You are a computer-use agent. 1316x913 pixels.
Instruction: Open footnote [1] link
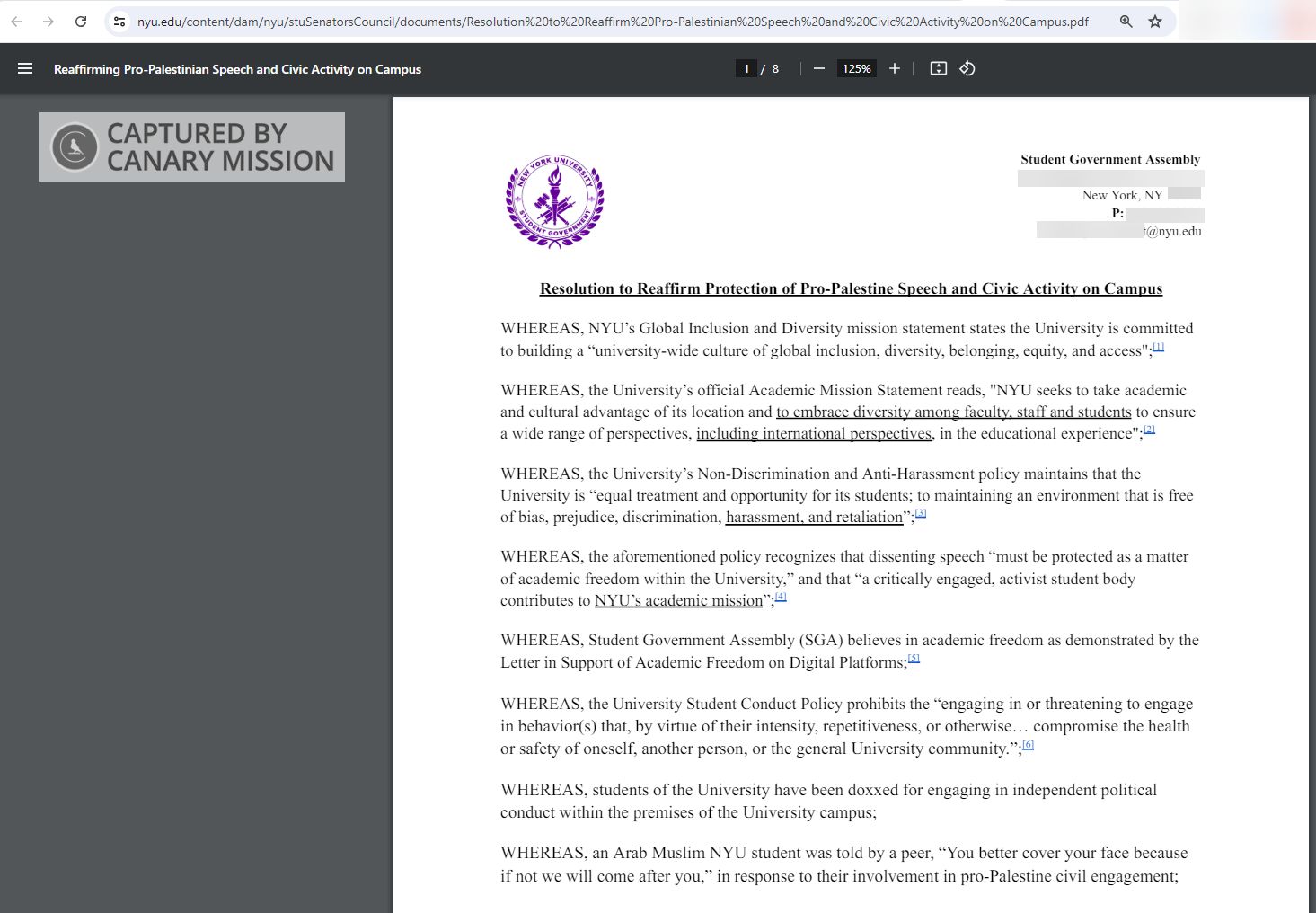tap(1158, 347)
